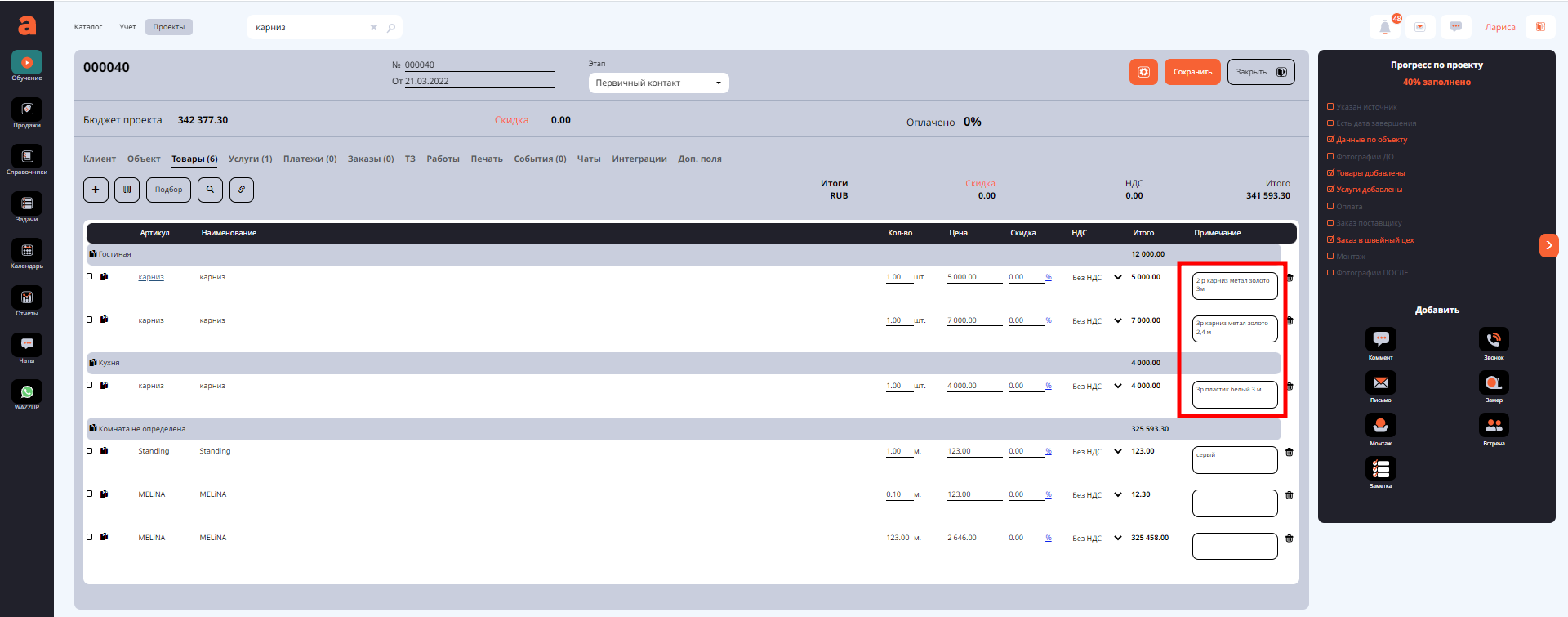Open the WAZZUP sidebar icon
1568x617 pixels.
(x=27, y=392)
